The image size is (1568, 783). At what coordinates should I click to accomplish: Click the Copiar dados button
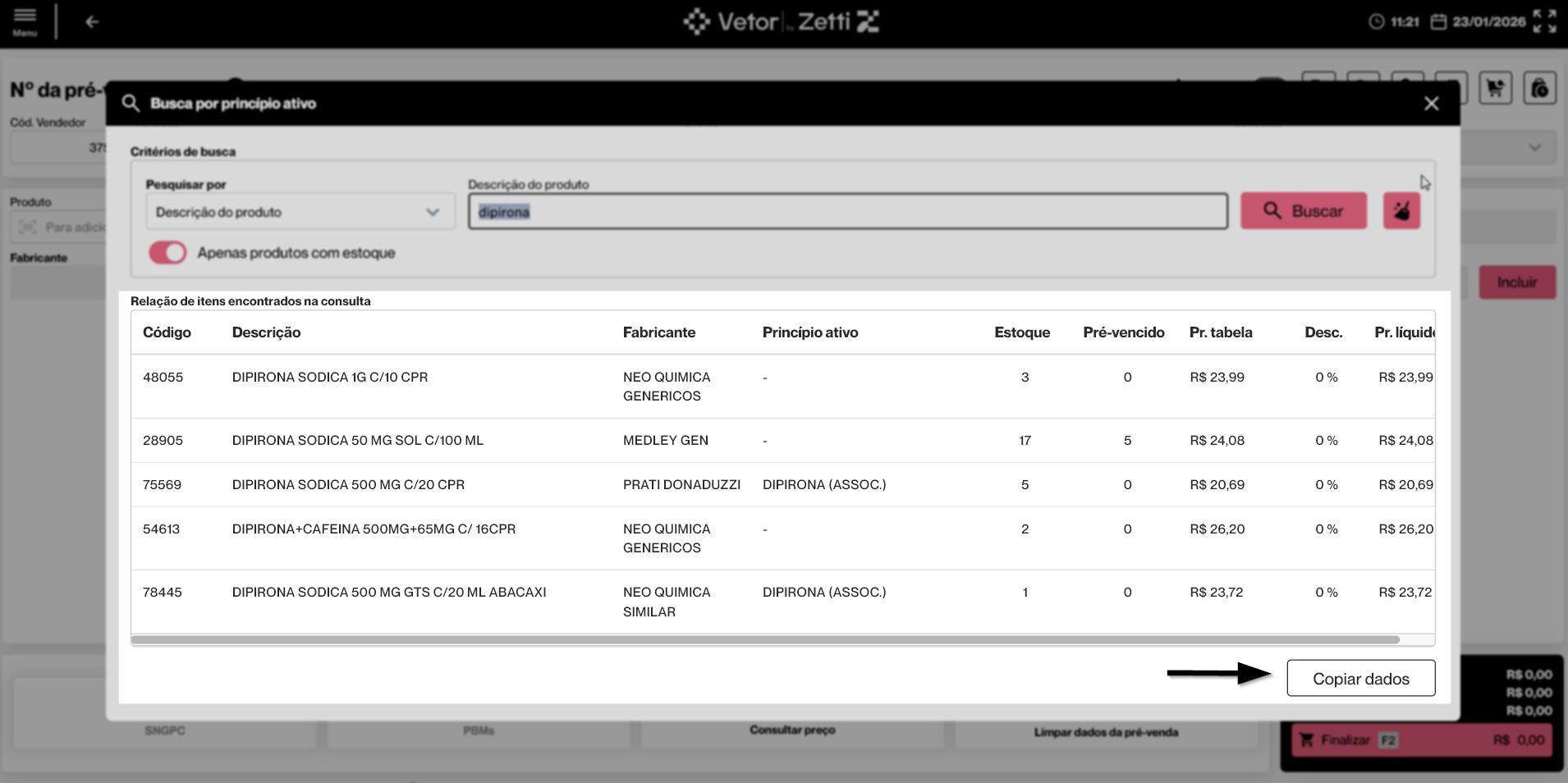(x=1361, y=679)
